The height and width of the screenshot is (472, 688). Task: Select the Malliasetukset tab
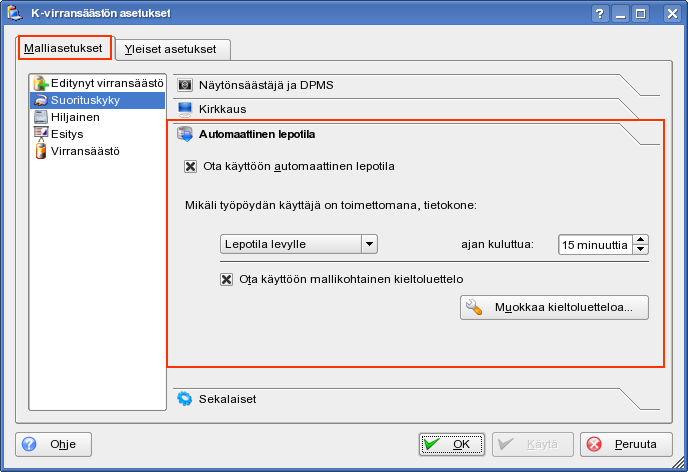[x=63, y=48]
